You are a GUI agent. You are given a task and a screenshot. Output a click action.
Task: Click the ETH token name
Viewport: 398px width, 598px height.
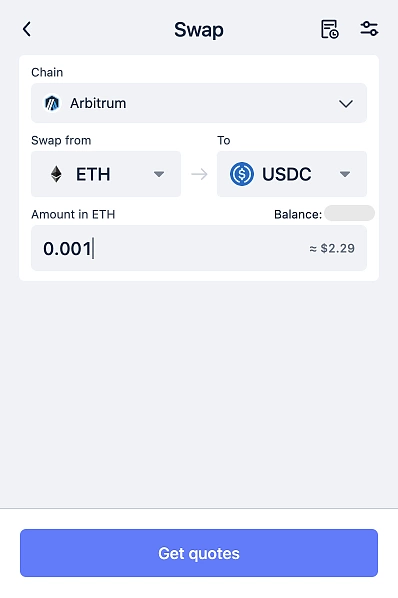pyautogui.click(x=93, y=174)
